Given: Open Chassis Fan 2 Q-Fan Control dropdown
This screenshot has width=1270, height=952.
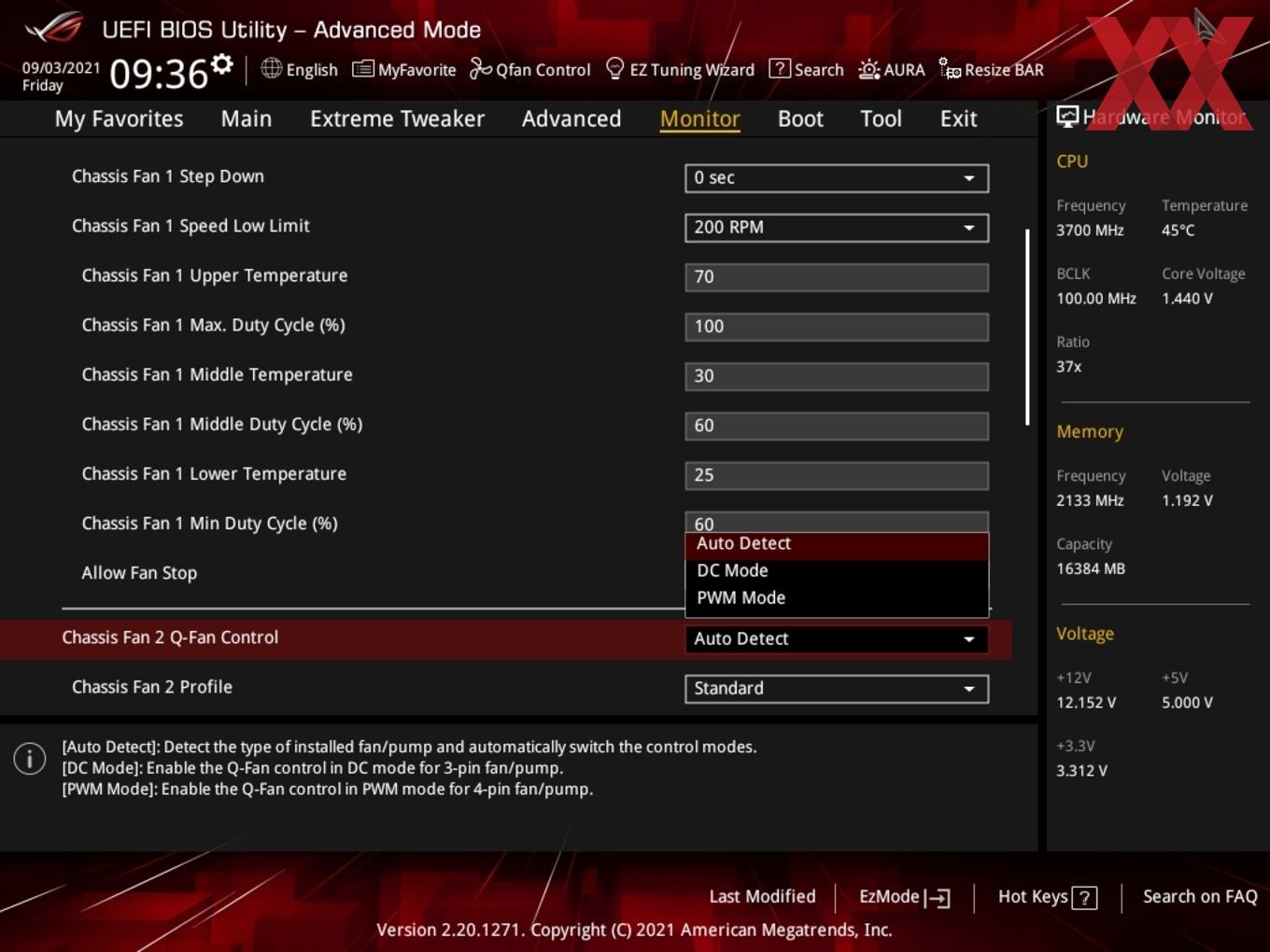Looking at the screenshot, I should pos(837,638).
